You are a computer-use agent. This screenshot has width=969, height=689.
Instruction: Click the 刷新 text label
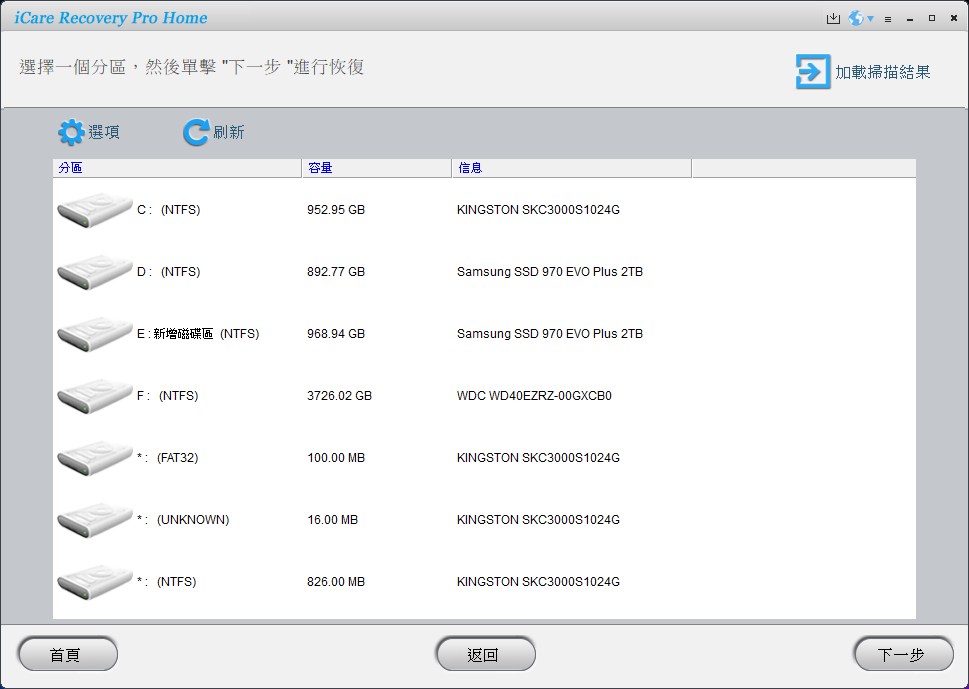tap(229, 132)
